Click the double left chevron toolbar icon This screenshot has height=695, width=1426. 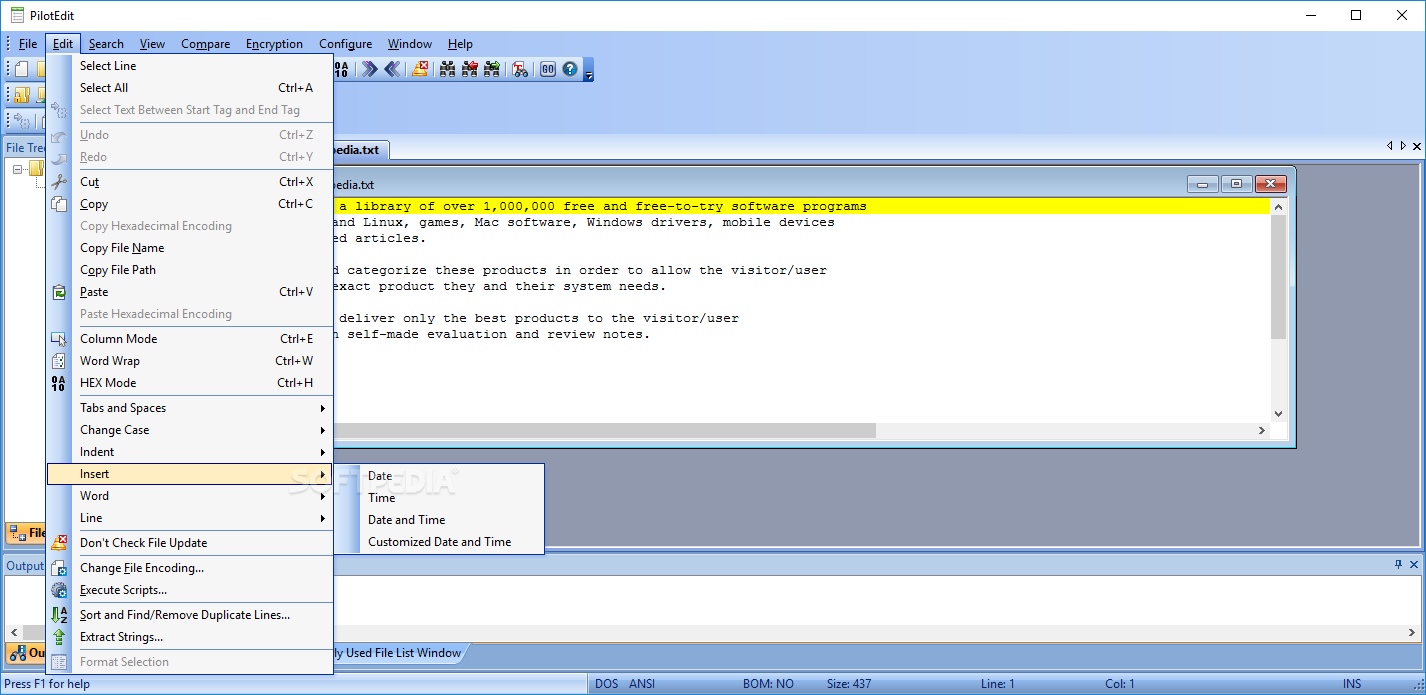click(392, 69)
